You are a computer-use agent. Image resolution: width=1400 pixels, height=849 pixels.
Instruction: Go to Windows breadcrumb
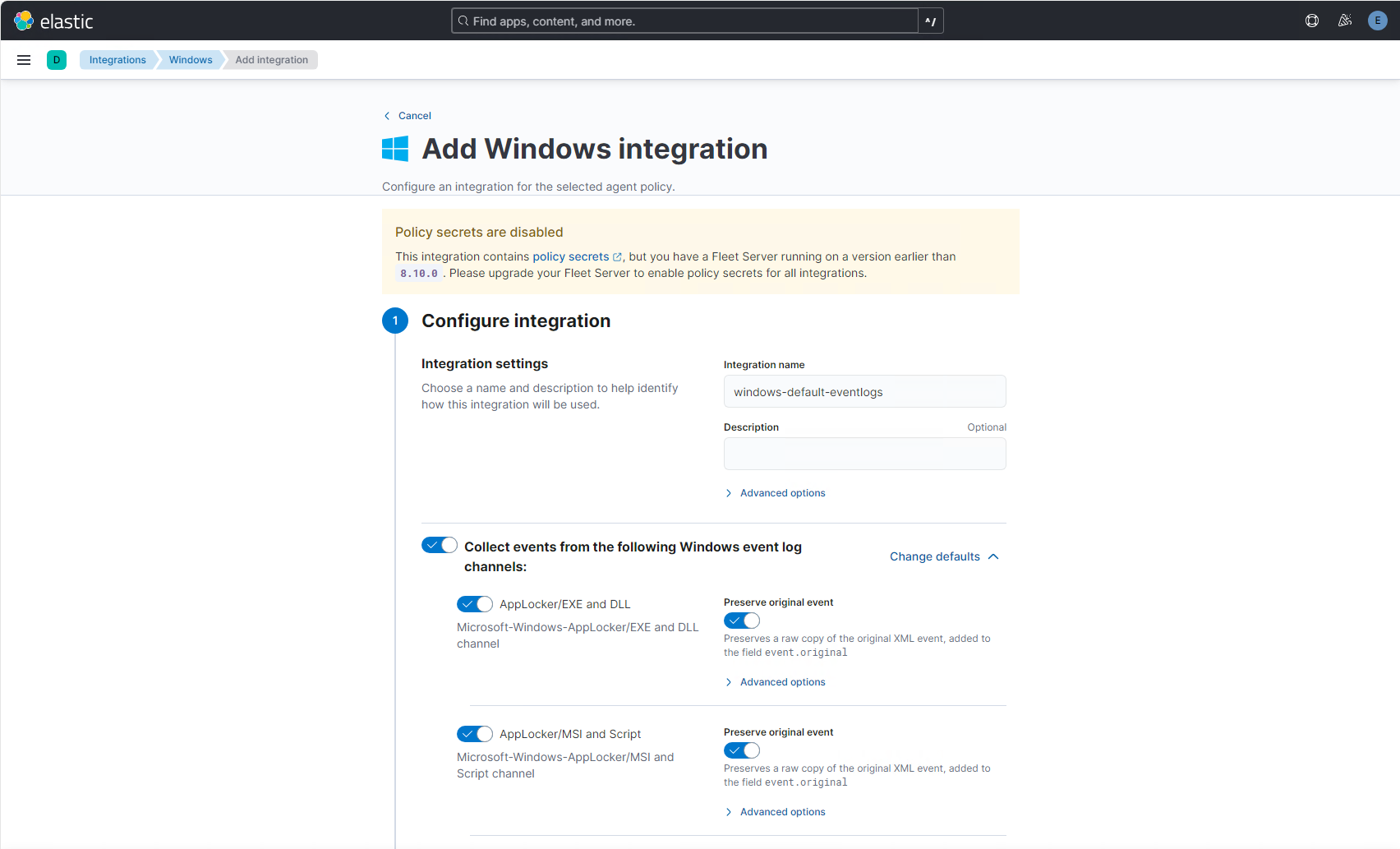tap(191, 60)
